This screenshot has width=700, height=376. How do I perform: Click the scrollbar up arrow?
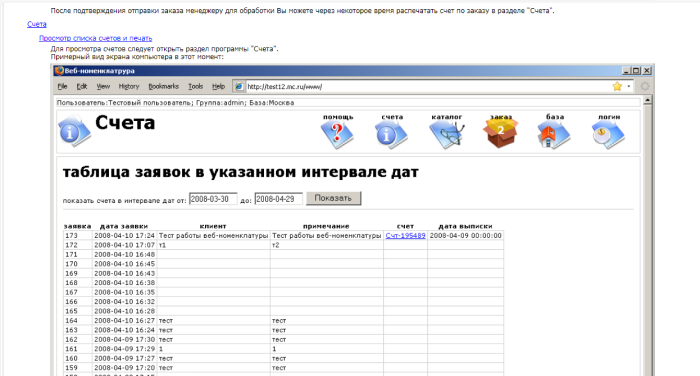(647, 101)
